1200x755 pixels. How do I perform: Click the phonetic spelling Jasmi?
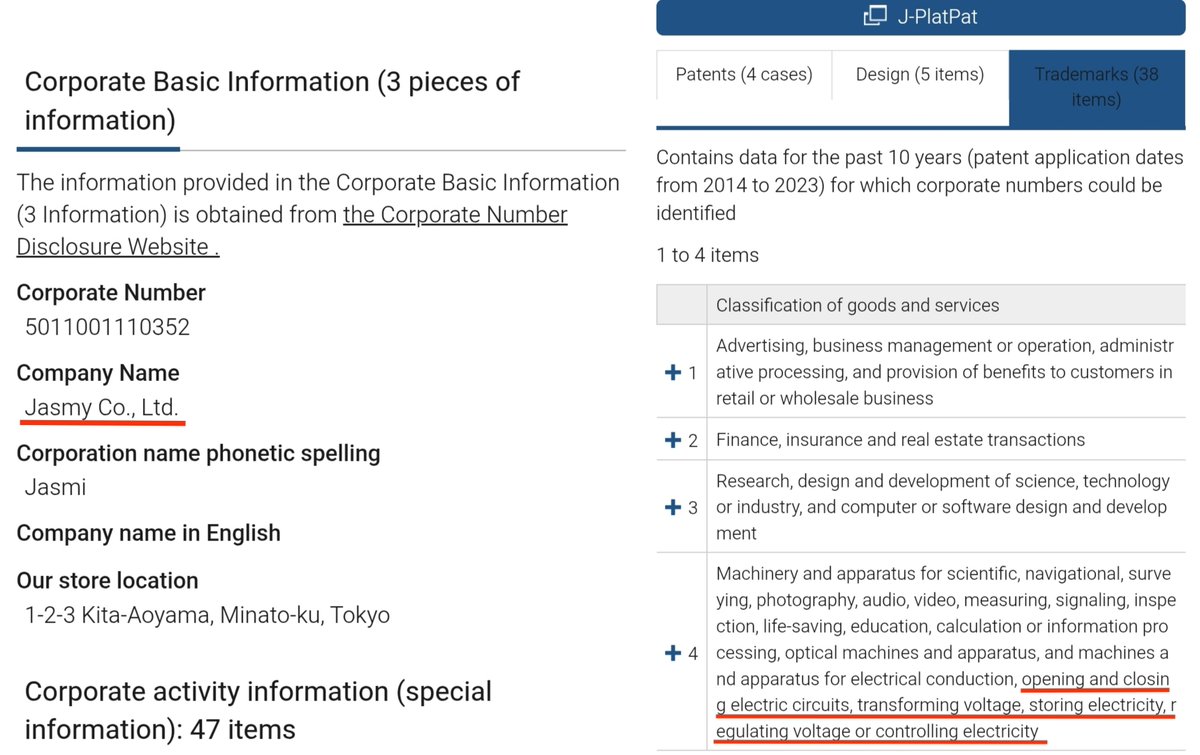click(x=55, y=487)
